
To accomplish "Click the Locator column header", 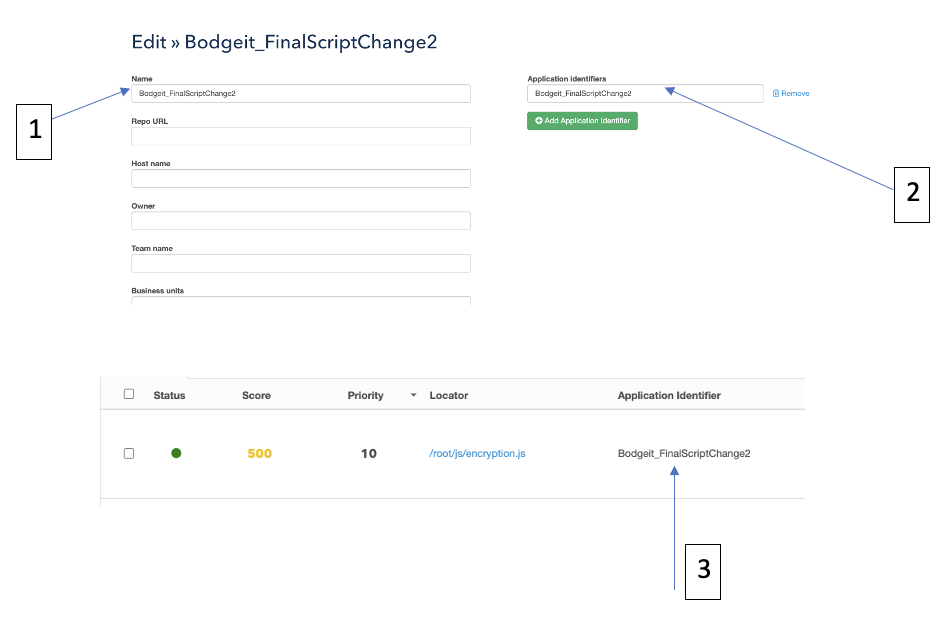I will (x=448, y=395).
